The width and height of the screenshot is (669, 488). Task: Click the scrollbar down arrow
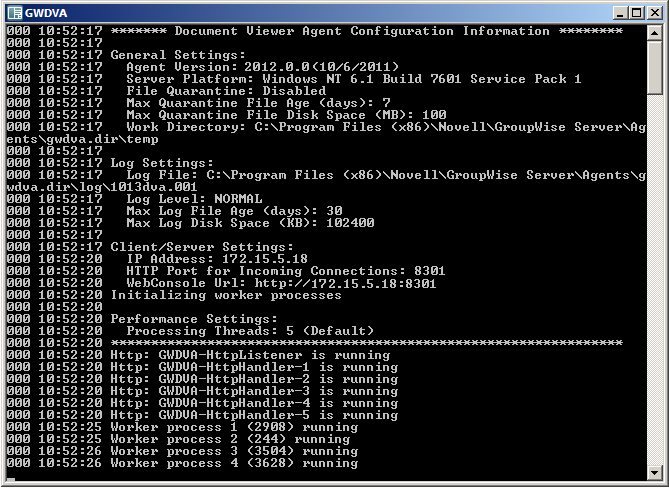point(654,472)
